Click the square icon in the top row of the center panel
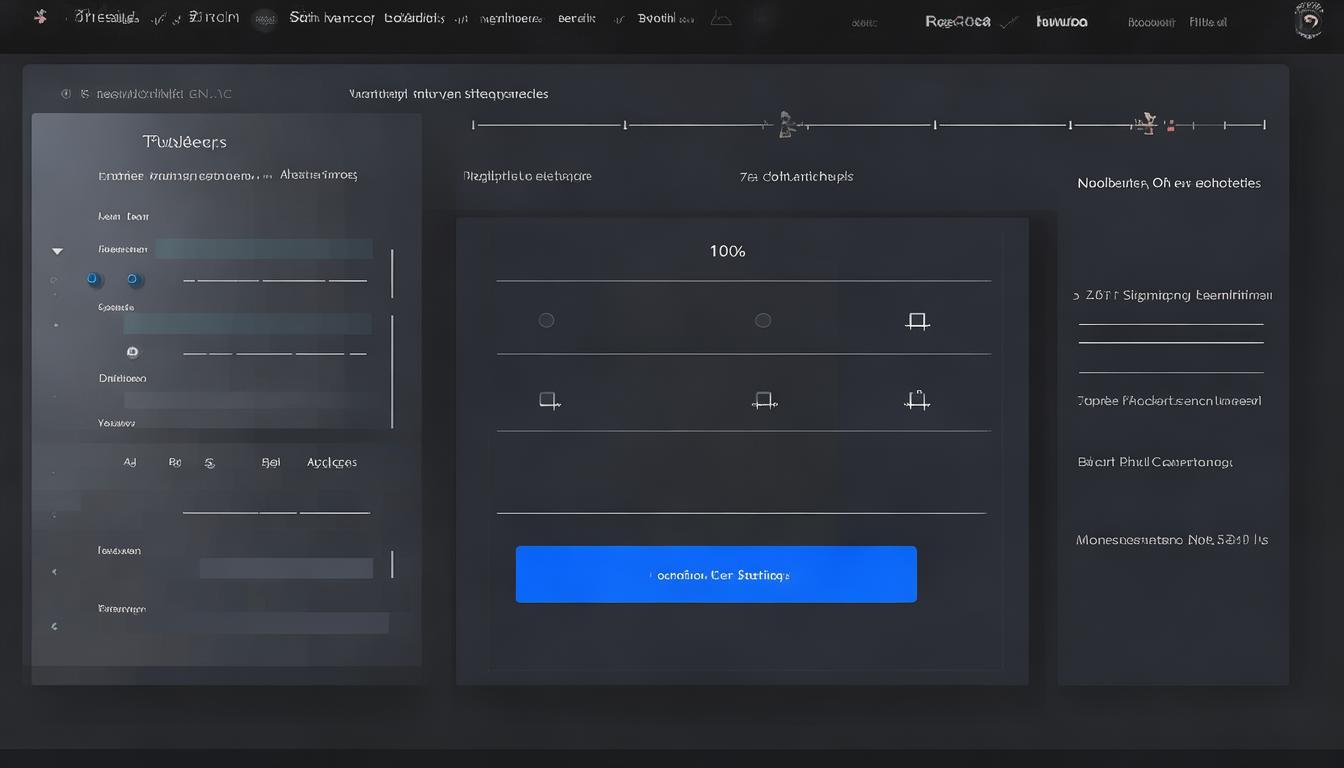The image size is (1344, 768). coord(917,321)
